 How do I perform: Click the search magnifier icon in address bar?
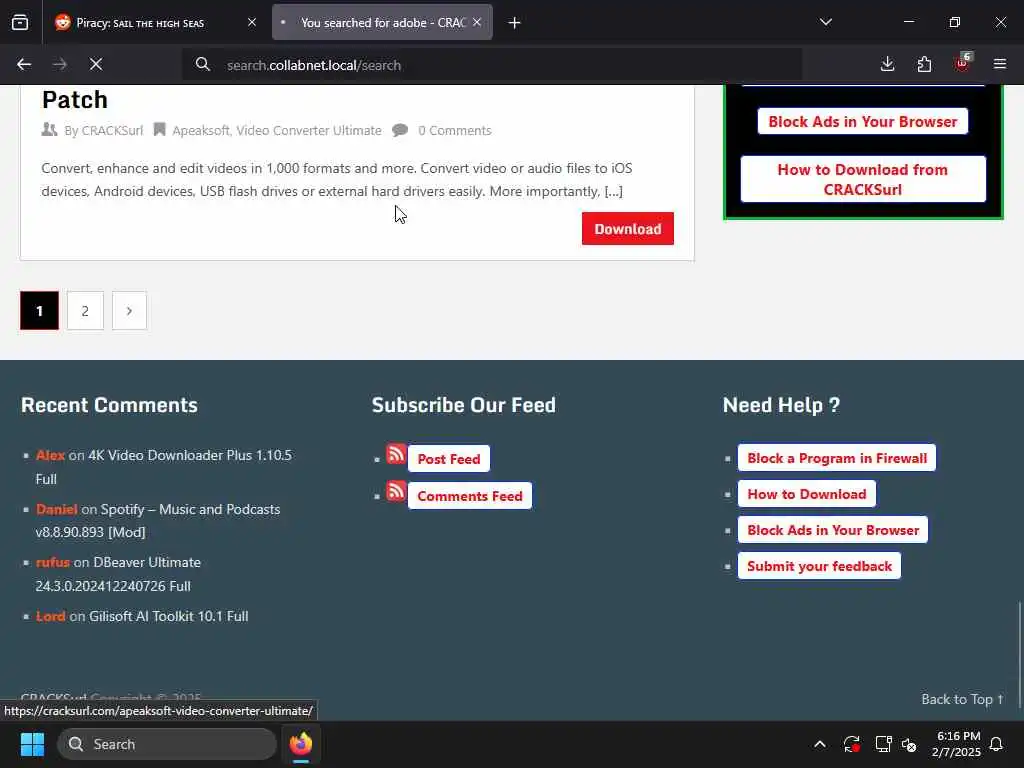(x=202, y=65)
